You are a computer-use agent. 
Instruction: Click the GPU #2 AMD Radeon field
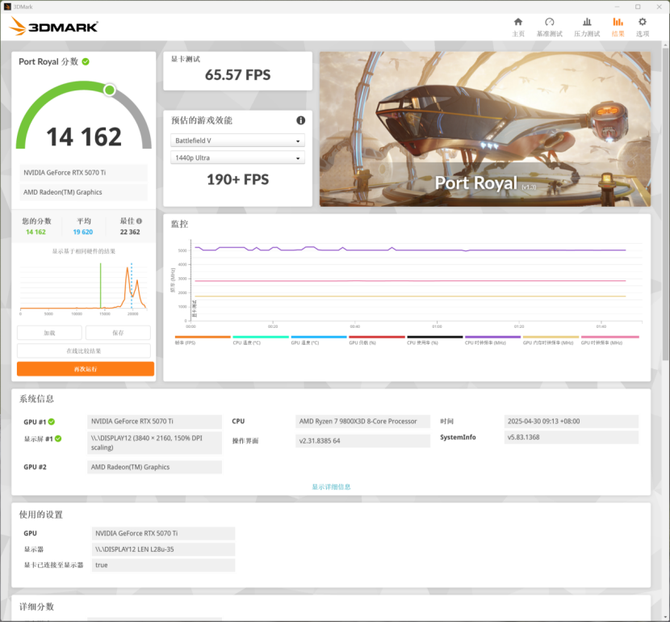coord(154,467)
